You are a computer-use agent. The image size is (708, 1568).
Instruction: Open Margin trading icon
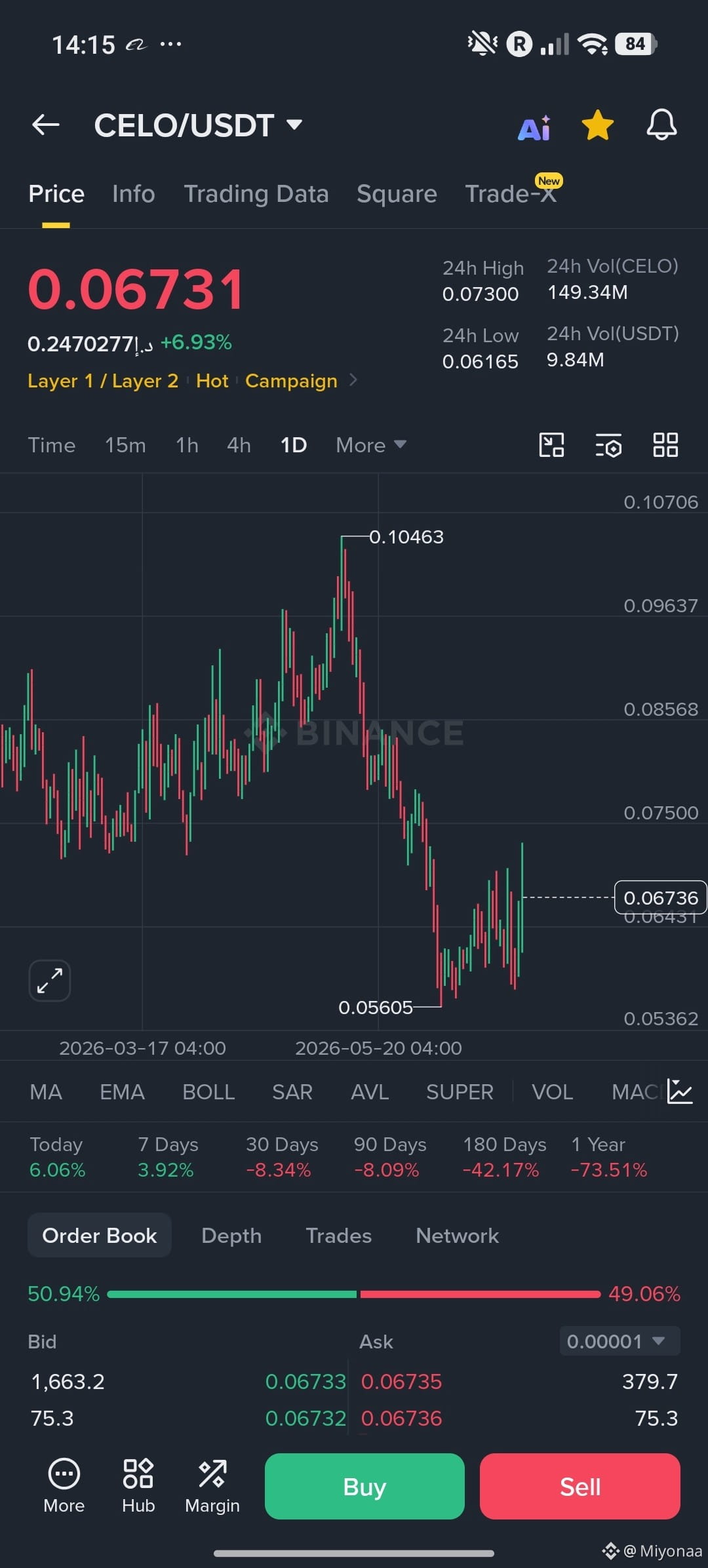(x=212, y=1486)
